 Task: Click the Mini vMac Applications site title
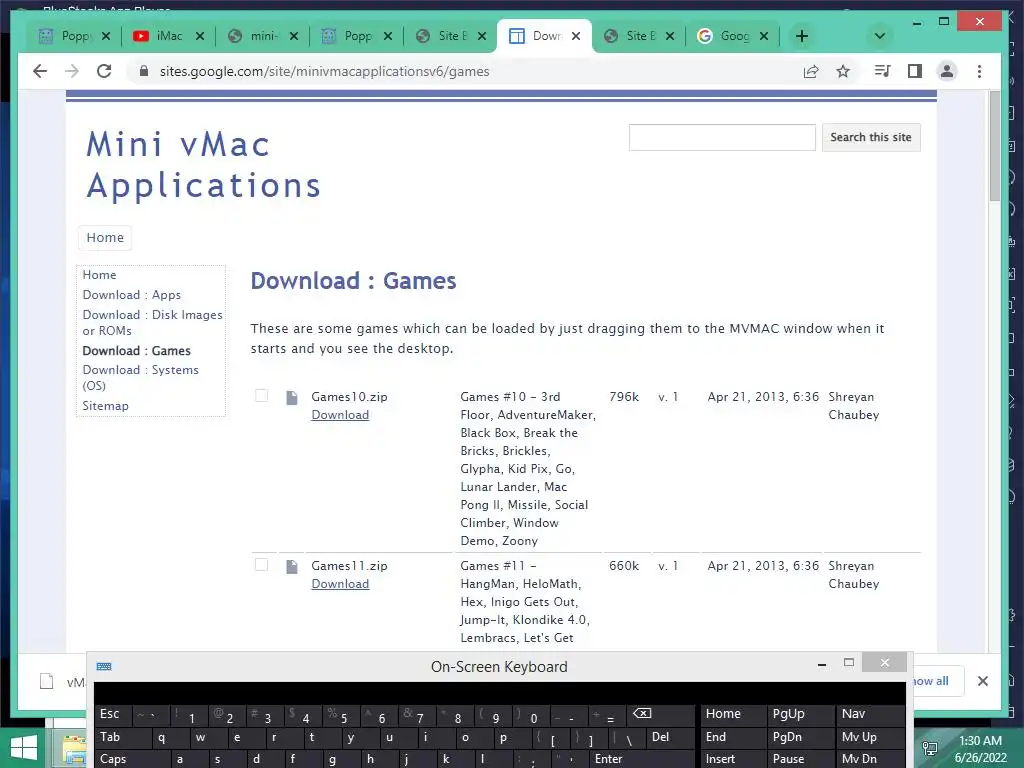[x=203, y=165]
